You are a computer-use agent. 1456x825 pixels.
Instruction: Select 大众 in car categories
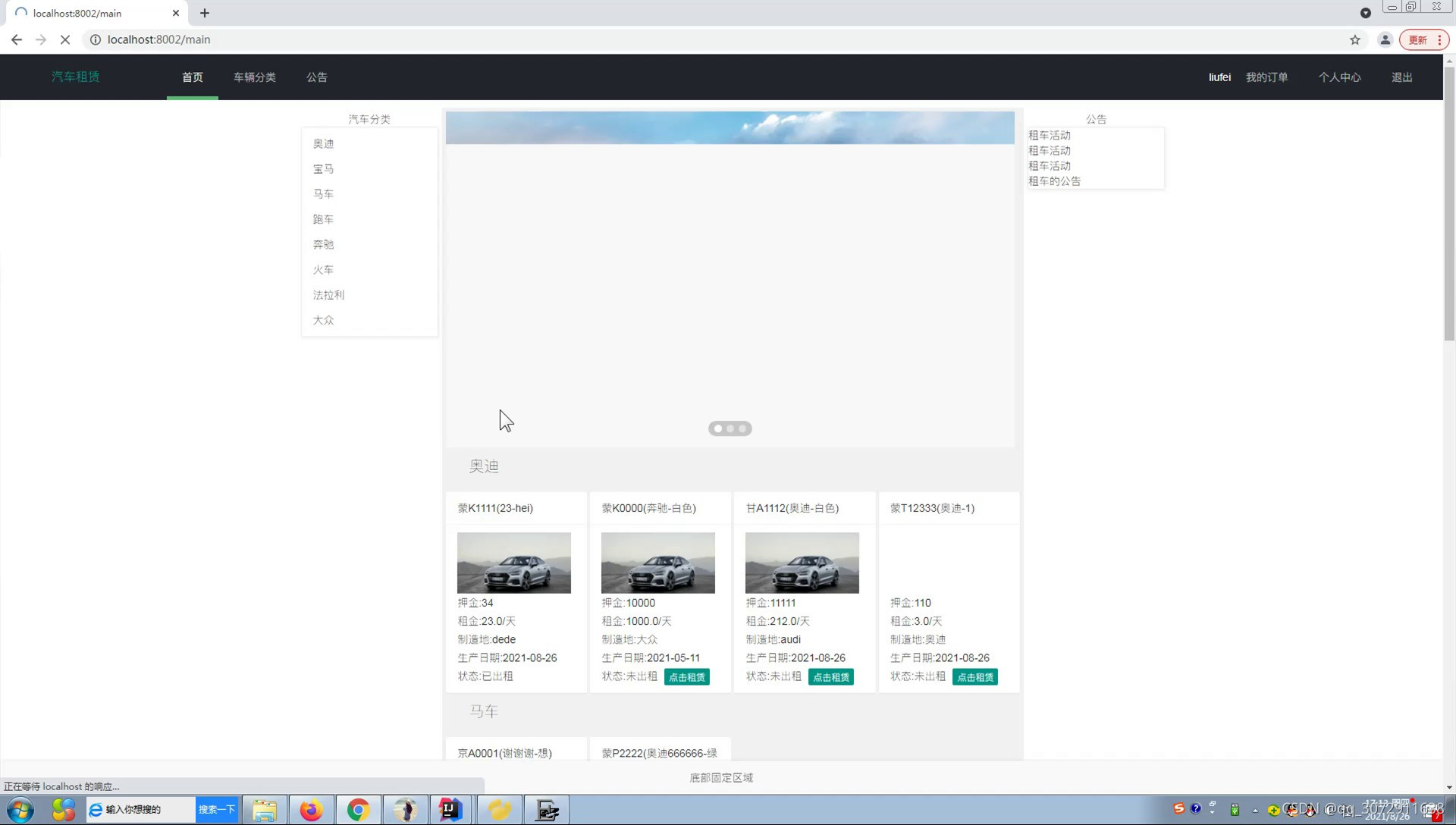pyautogui.click(x=323, y=320)
